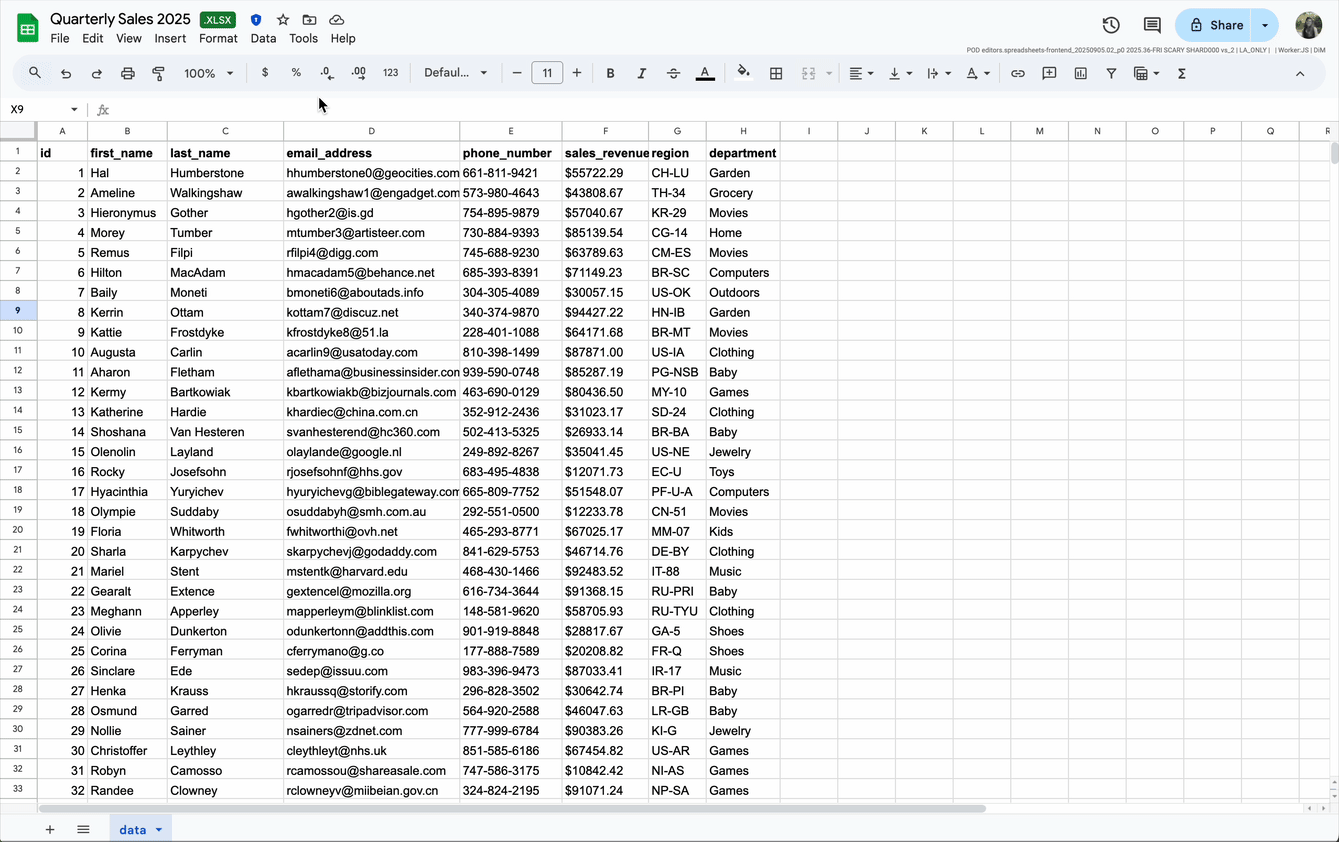This screenshot has width=1339, height=842.
Task: Click the Share button
Action: click(1215, 26)
